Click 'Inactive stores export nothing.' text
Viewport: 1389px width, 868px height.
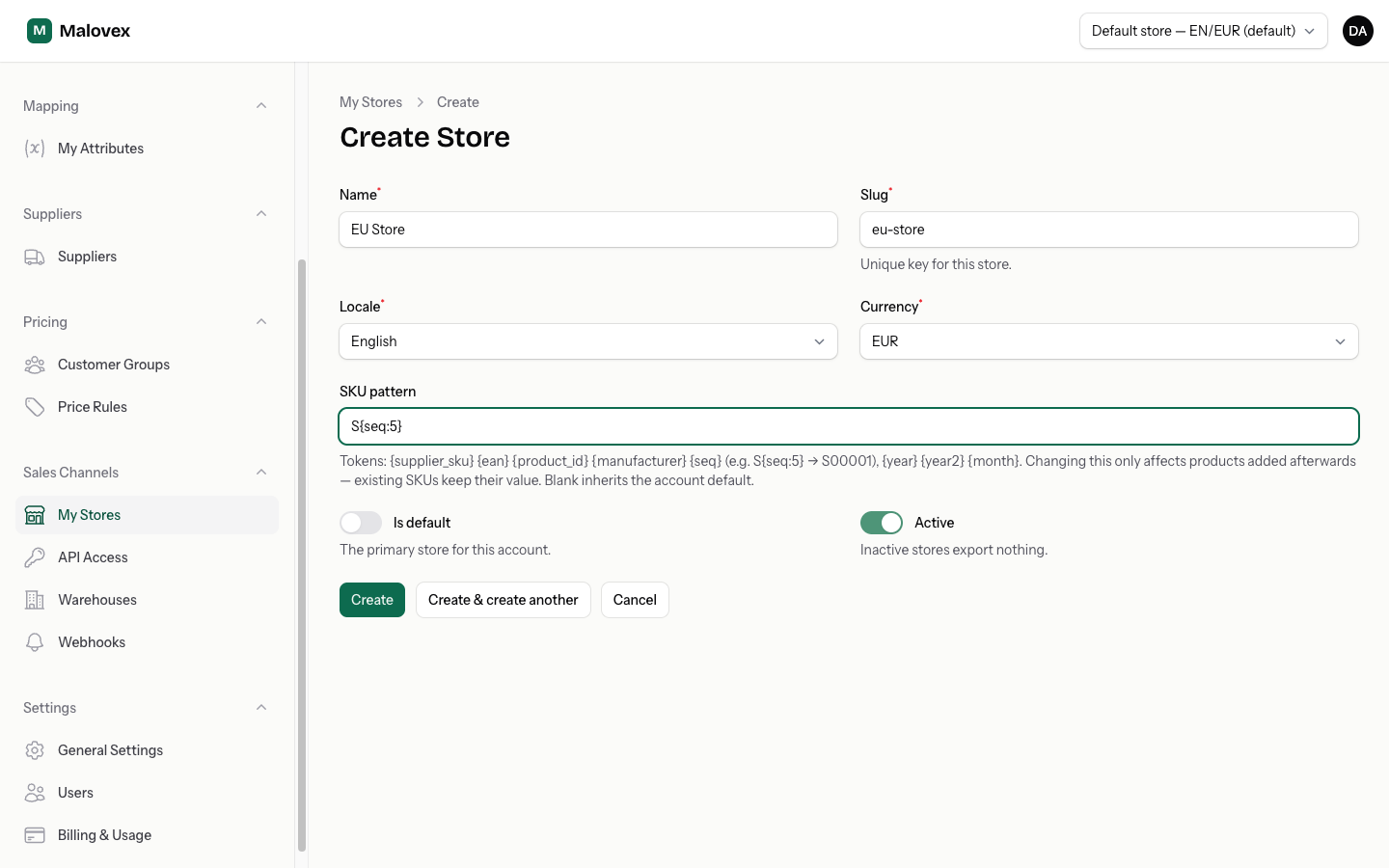[x=954, y=550]
